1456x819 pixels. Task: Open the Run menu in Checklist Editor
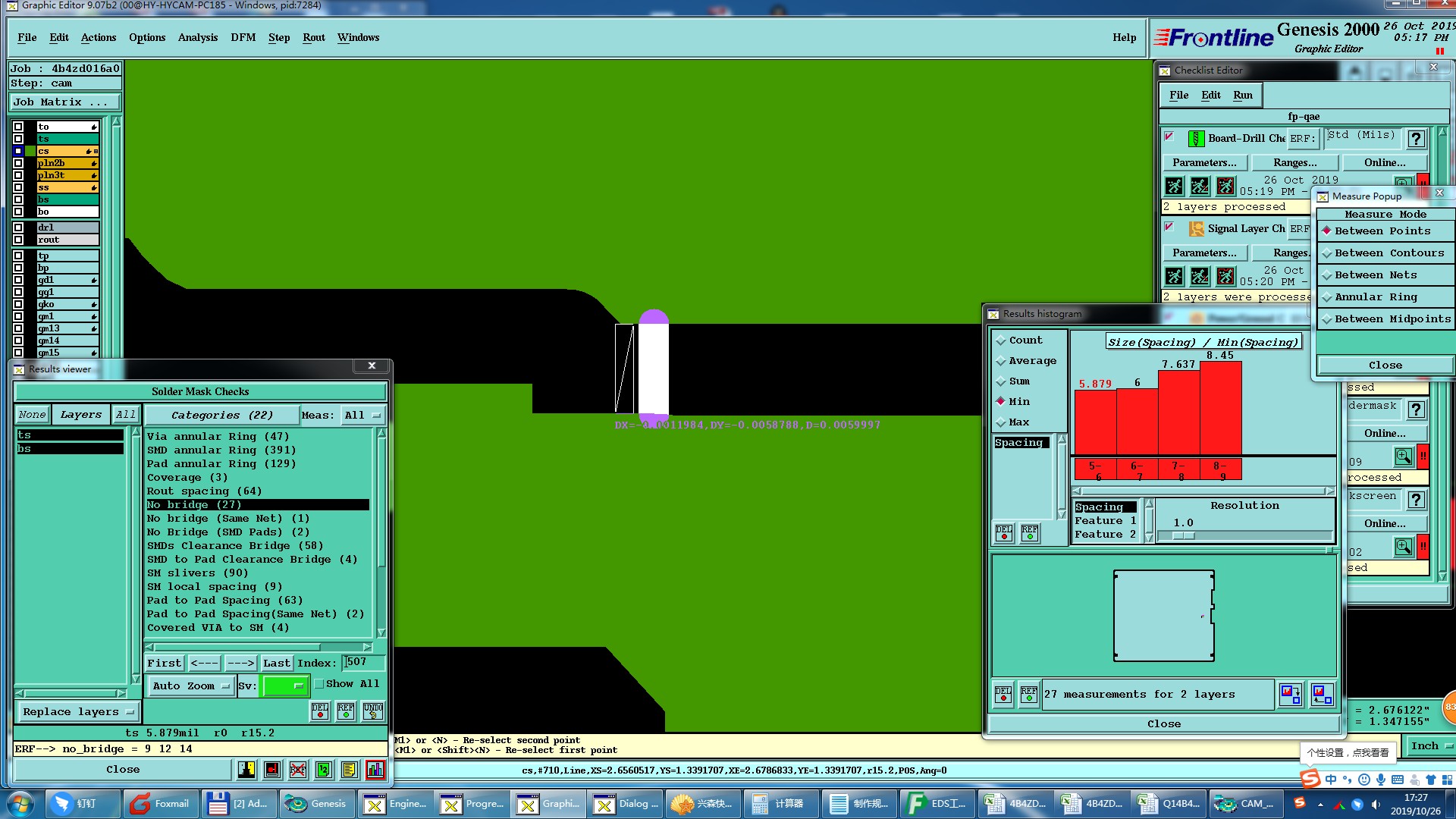pyautogui.click(x=1243, y=96)
